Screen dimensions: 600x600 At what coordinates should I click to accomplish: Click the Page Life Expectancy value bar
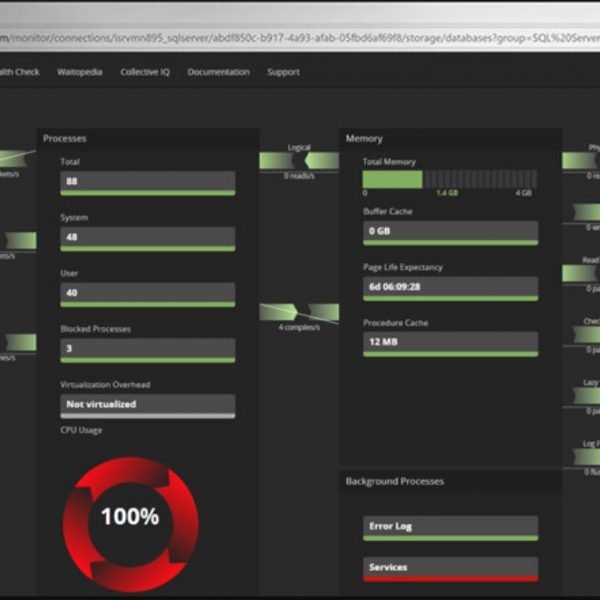[x=450, y=289]
